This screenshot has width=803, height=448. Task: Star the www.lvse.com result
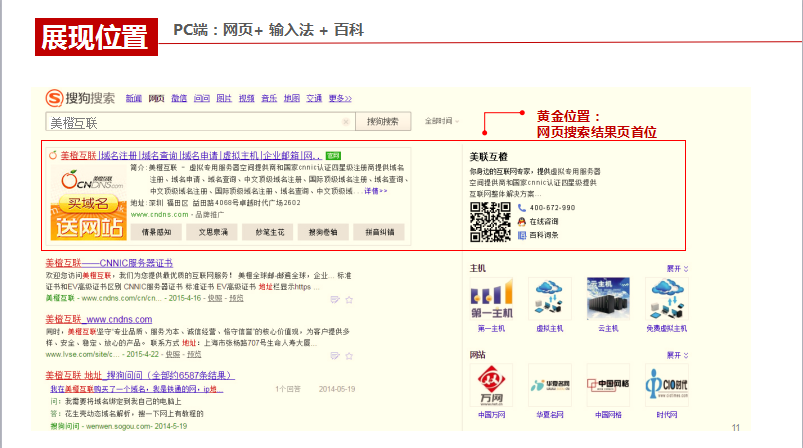click(x=349, y=356)
